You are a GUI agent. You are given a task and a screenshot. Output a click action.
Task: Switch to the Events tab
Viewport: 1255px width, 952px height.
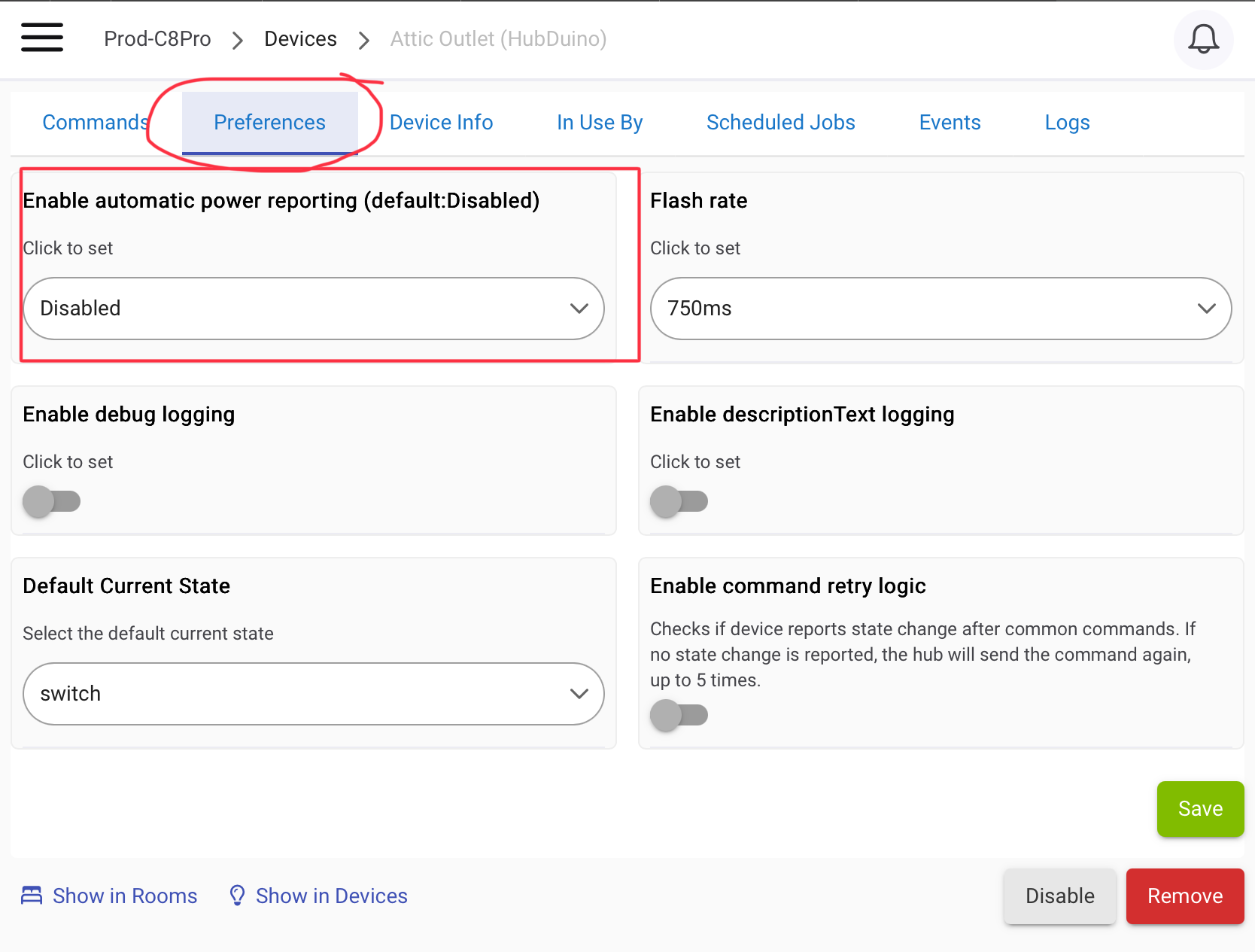(x=950, y=123)
